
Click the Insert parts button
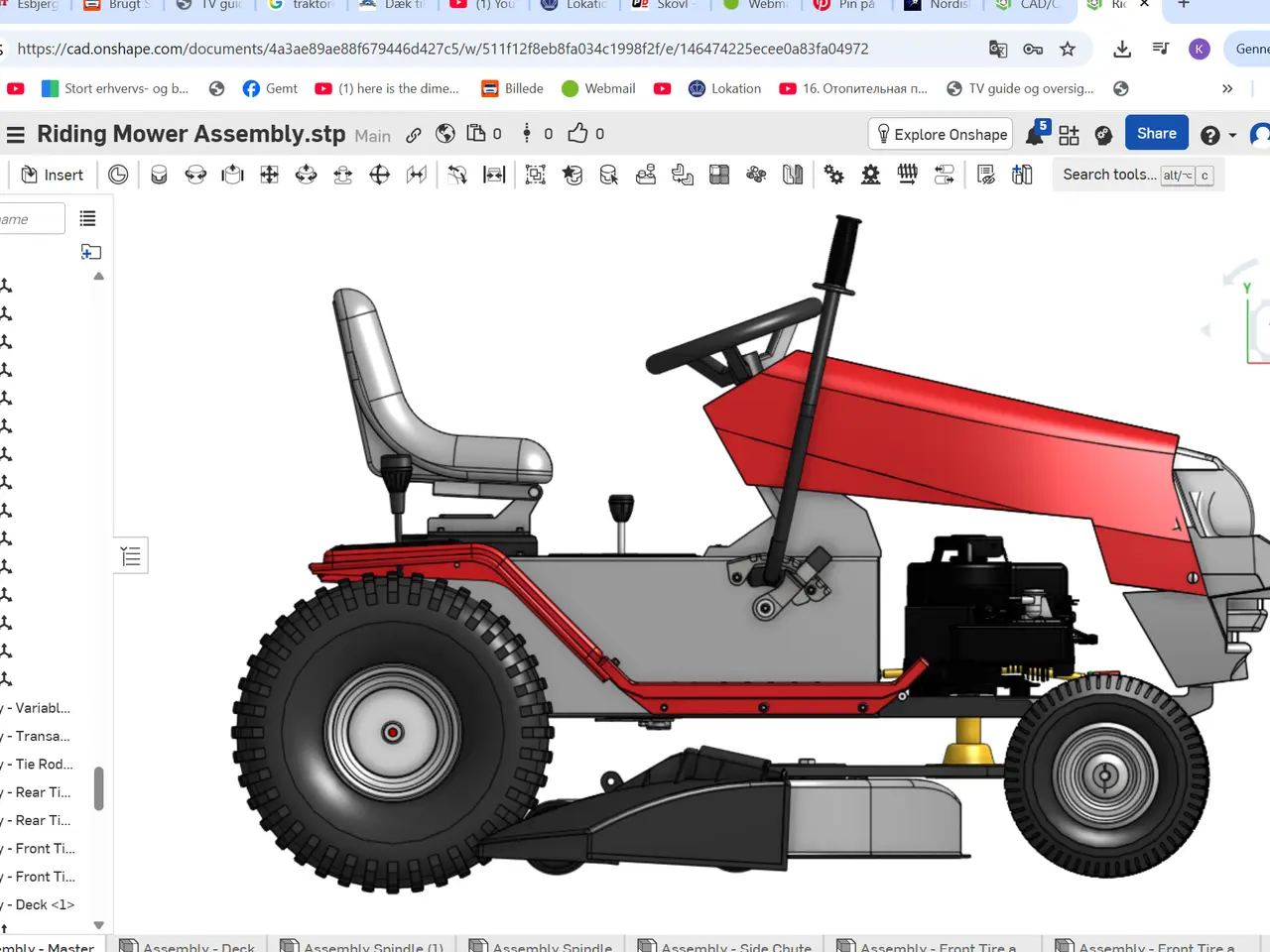(53, 175)
